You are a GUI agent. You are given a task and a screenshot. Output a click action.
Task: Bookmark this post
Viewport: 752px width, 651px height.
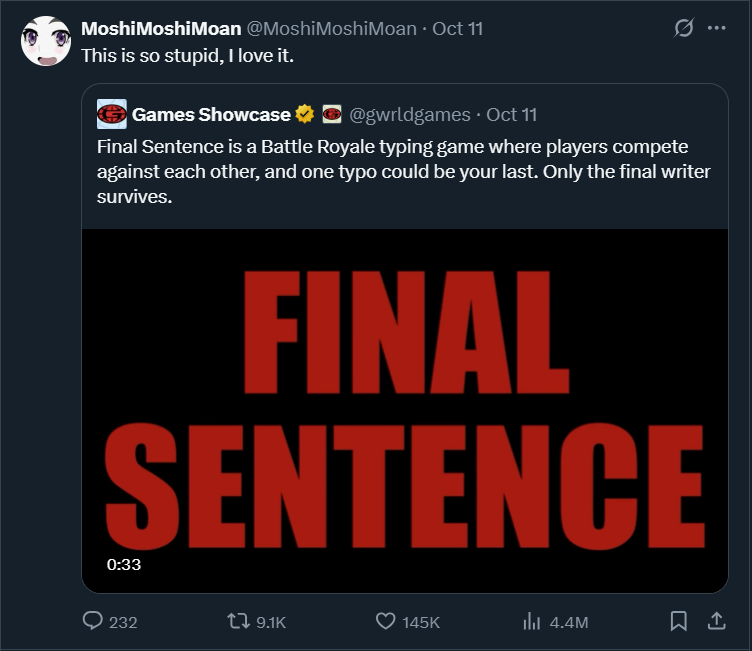click(x=678, y=622)
